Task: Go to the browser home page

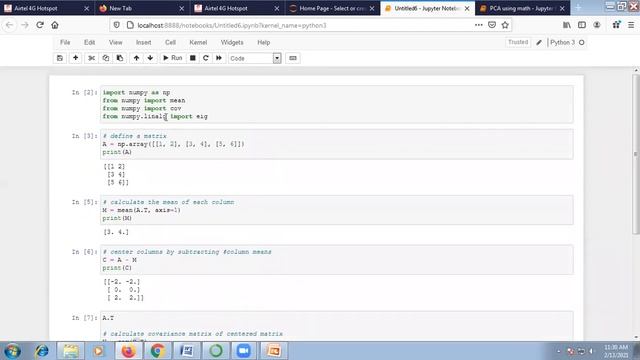Action: click(x=55, y=25)
